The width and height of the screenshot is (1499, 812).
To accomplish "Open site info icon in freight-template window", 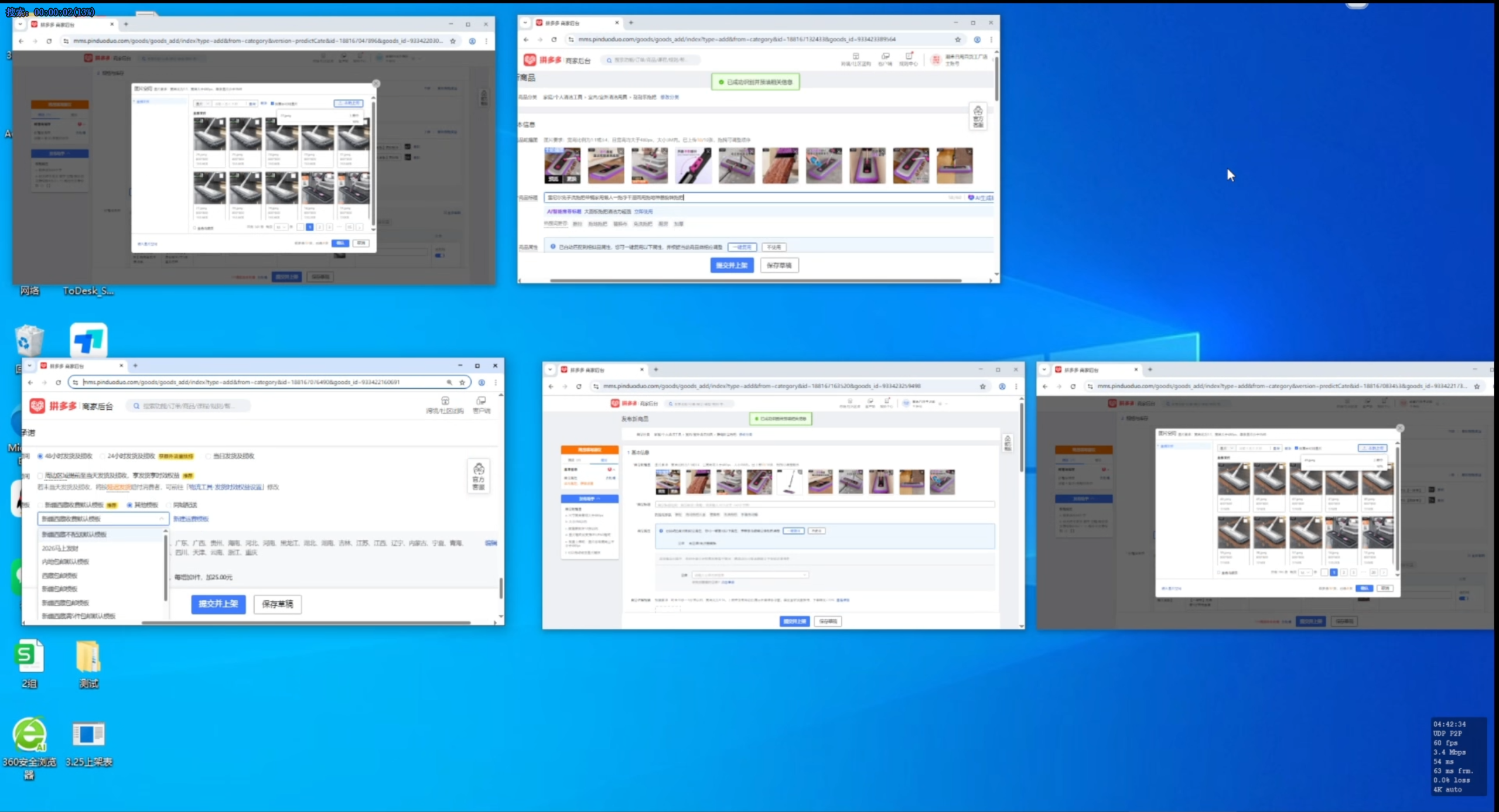I will (x=76, y=382).
